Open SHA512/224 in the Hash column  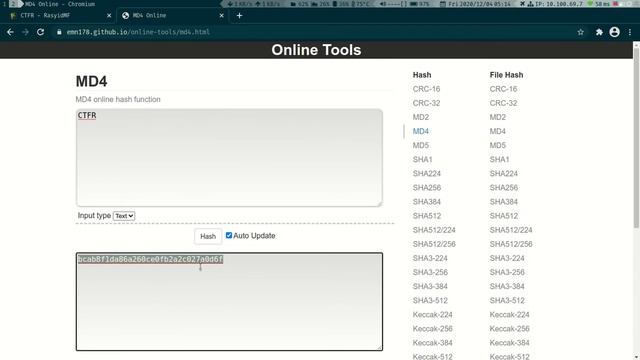point(434,230)
